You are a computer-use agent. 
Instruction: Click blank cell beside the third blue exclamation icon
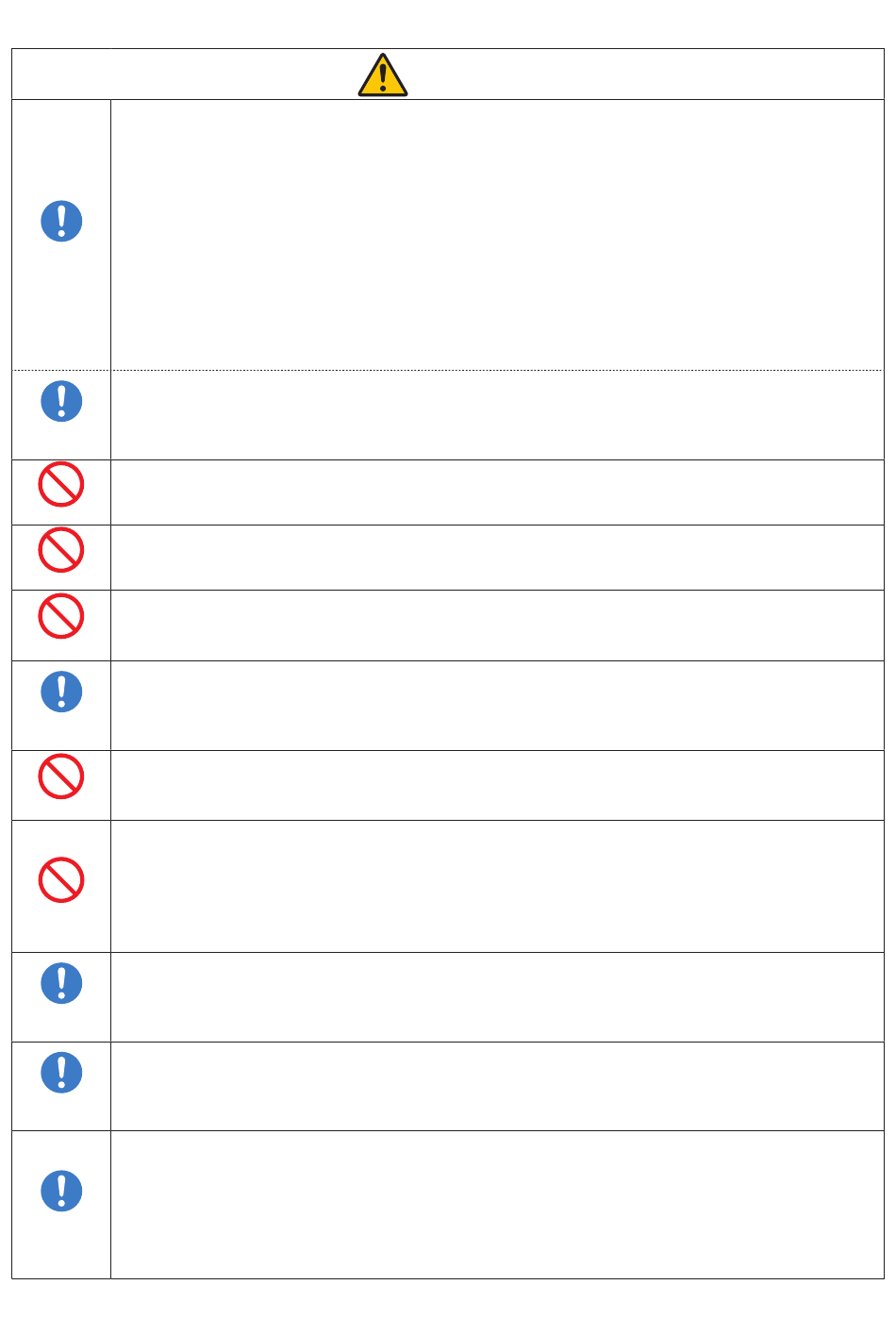tap(497, 706)
